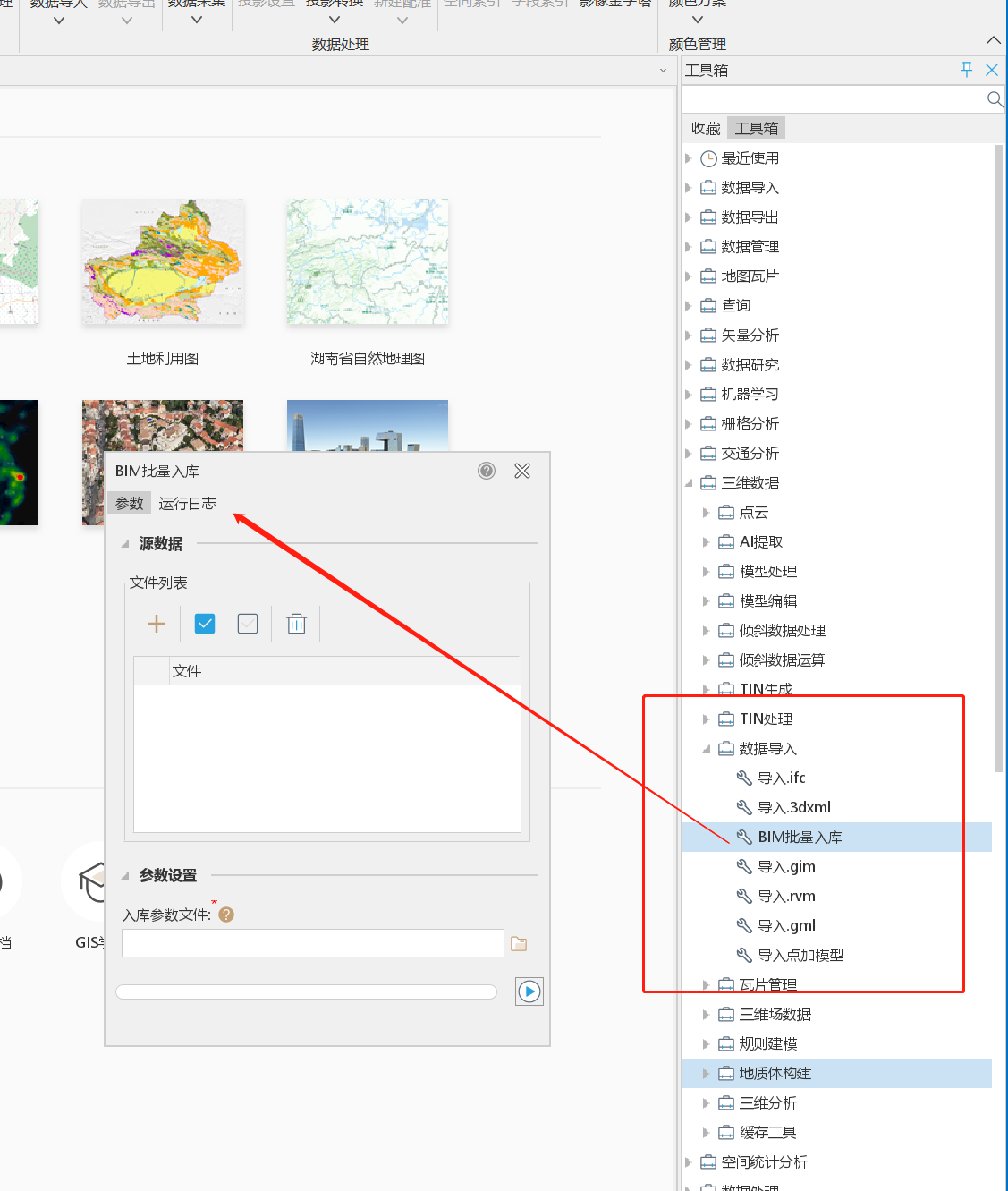Collapse the nested 数据导入 node under 三维数据
This screenshot has height=1191, width=1008.
707,749
